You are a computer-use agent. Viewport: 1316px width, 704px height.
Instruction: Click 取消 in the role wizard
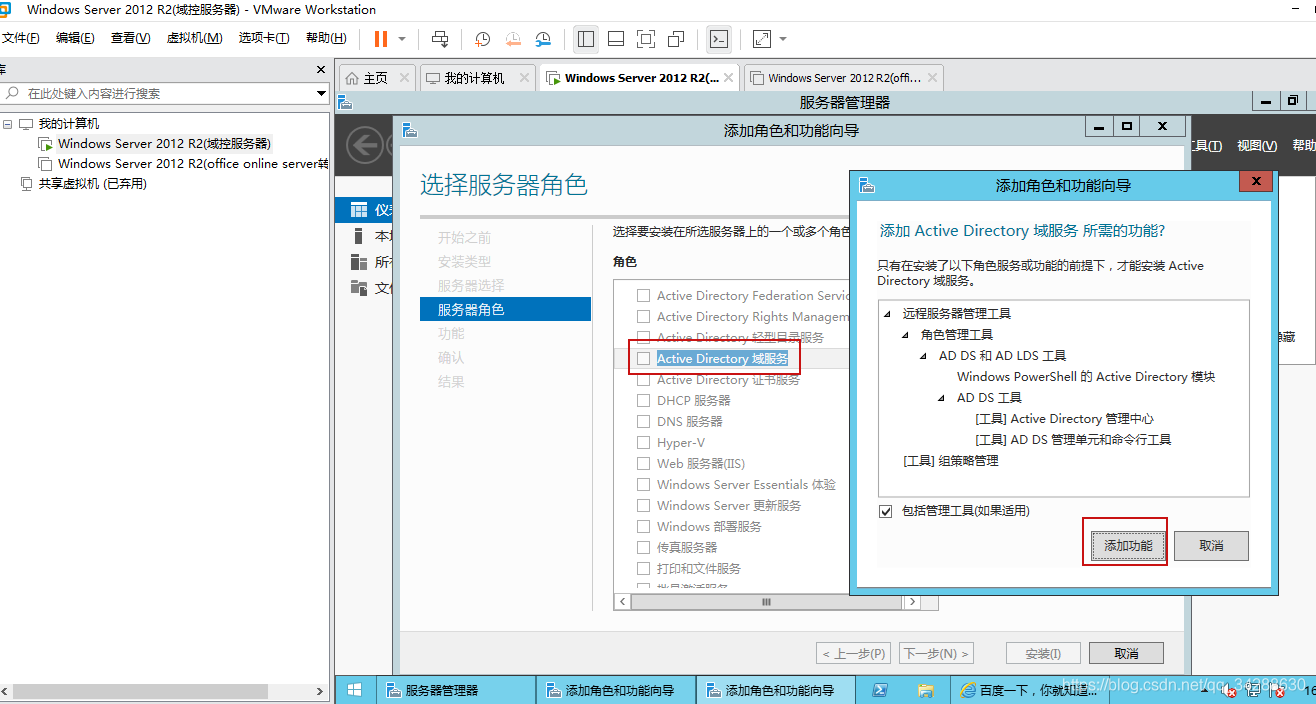[1126, 653]
